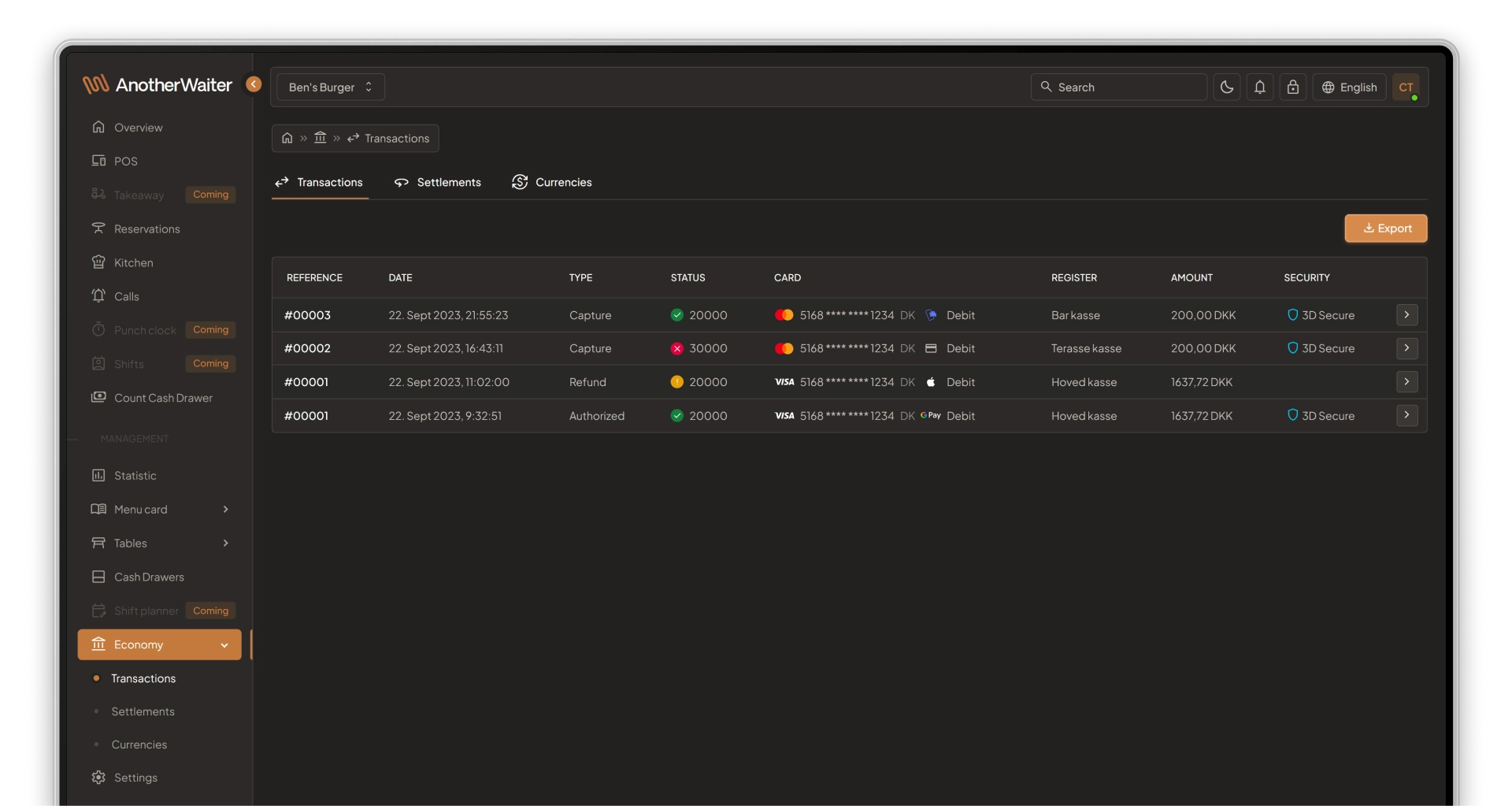This screenshot has width=1512, height=806.
Task: Click reference #00002
Action: point(307,348)
